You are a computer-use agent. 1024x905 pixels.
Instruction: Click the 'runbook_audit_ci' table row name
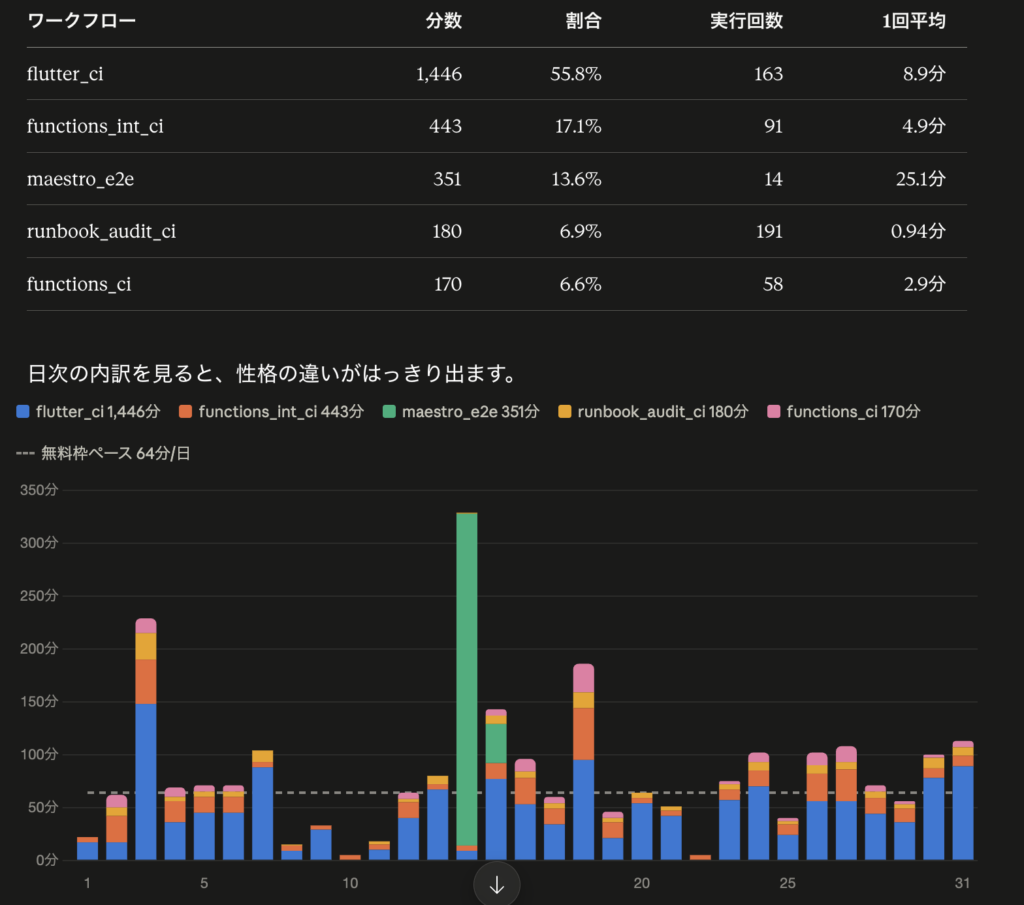[x=101, y=231]
